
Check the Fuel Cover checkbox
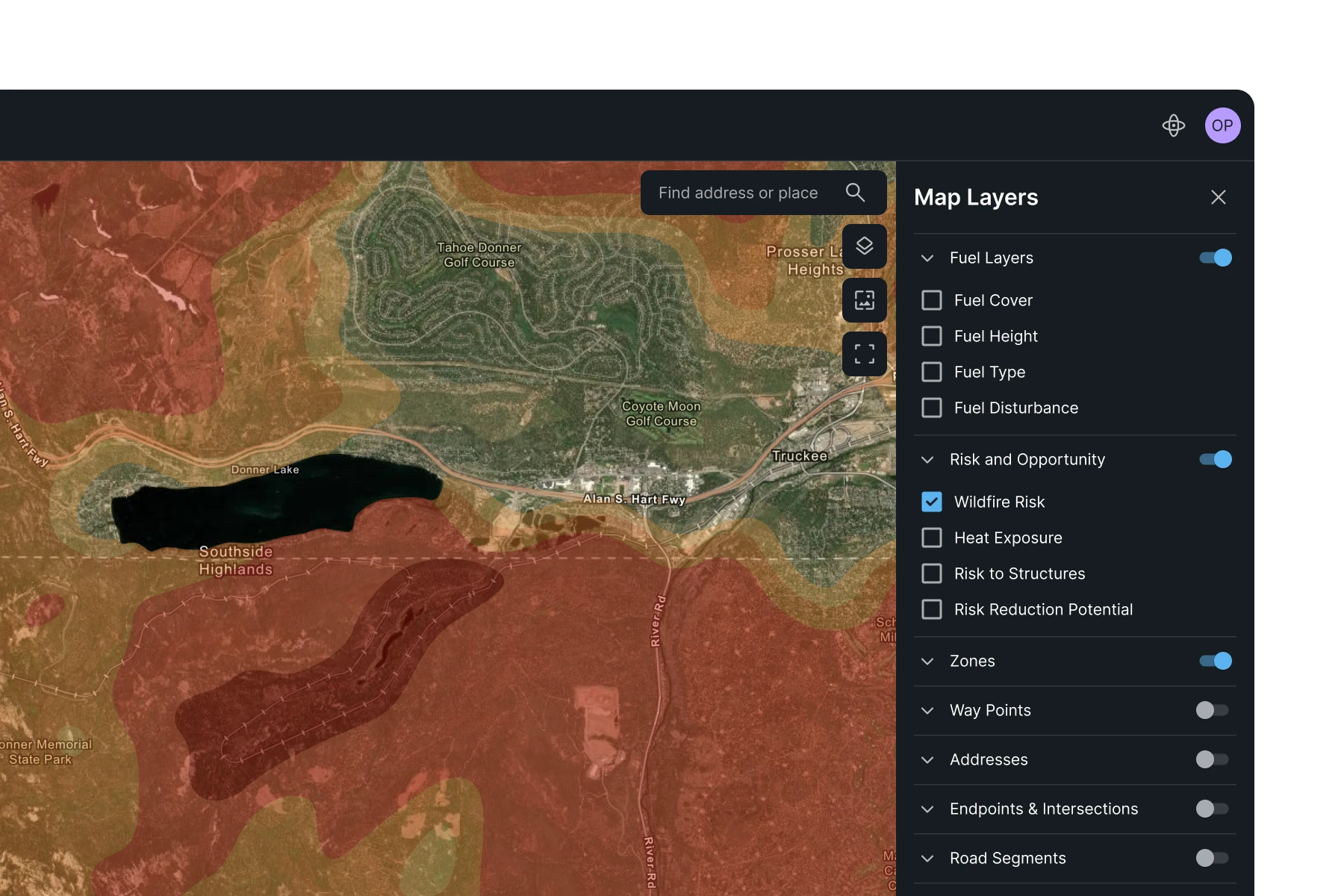tap(932, 300)
